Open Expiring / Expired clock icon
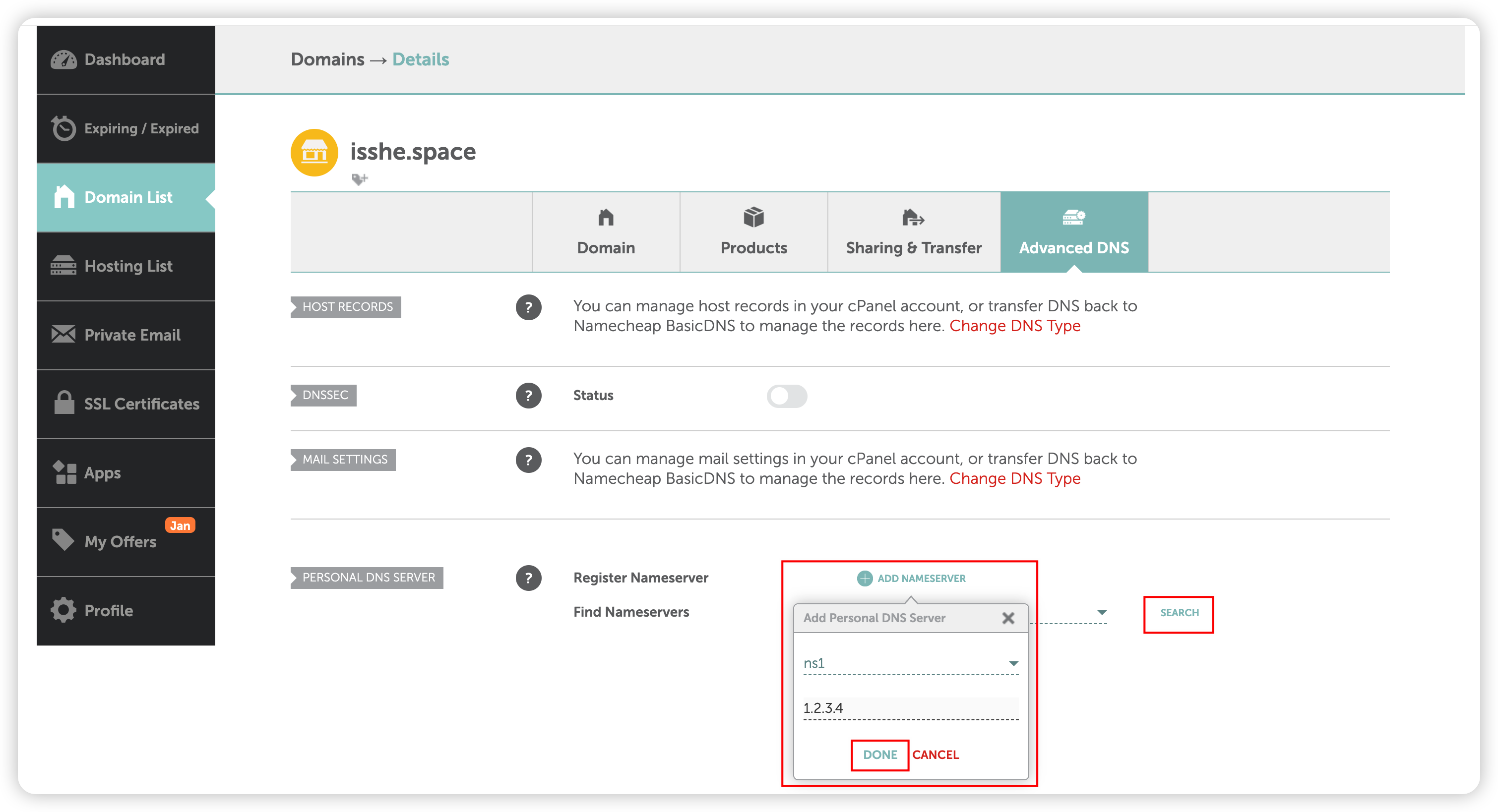 point(63,128)
